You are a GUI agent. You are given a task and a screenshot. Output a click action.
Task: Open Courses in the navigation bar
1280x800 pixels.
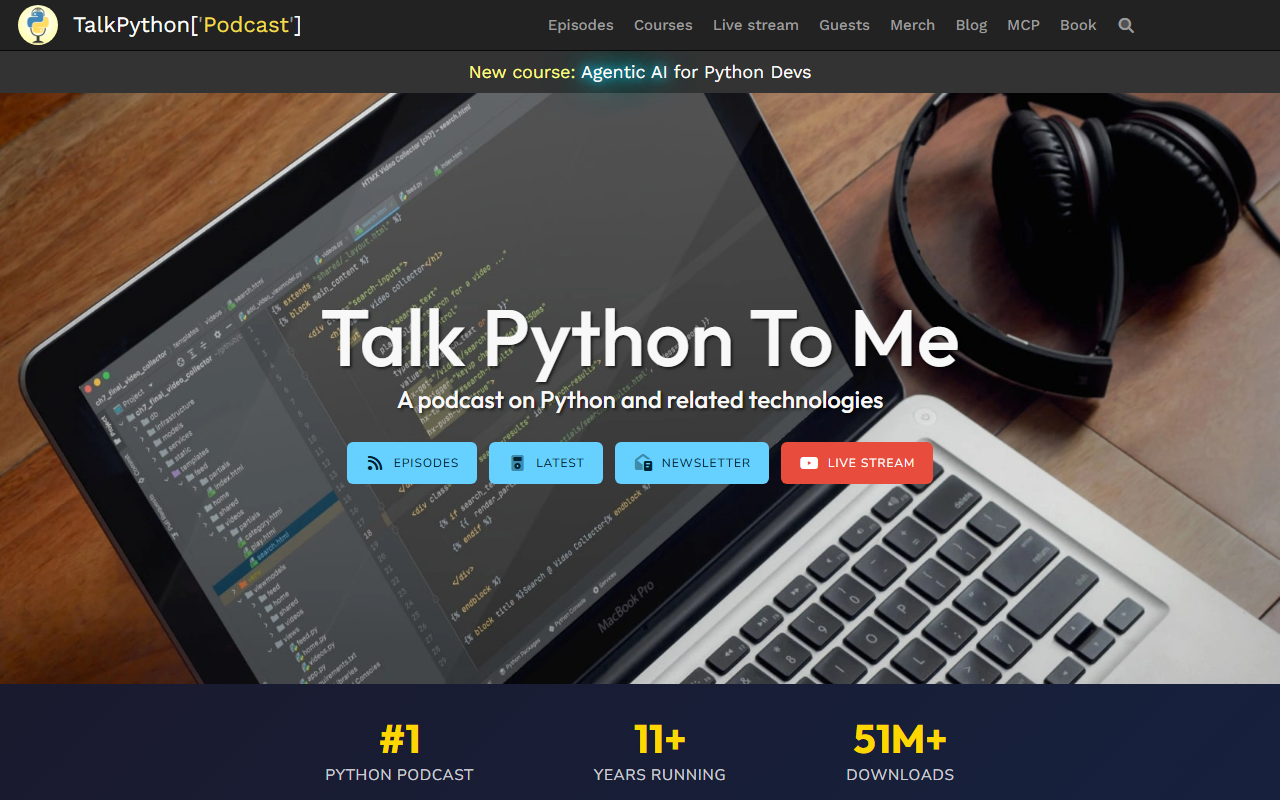click(x=663, y=25)
